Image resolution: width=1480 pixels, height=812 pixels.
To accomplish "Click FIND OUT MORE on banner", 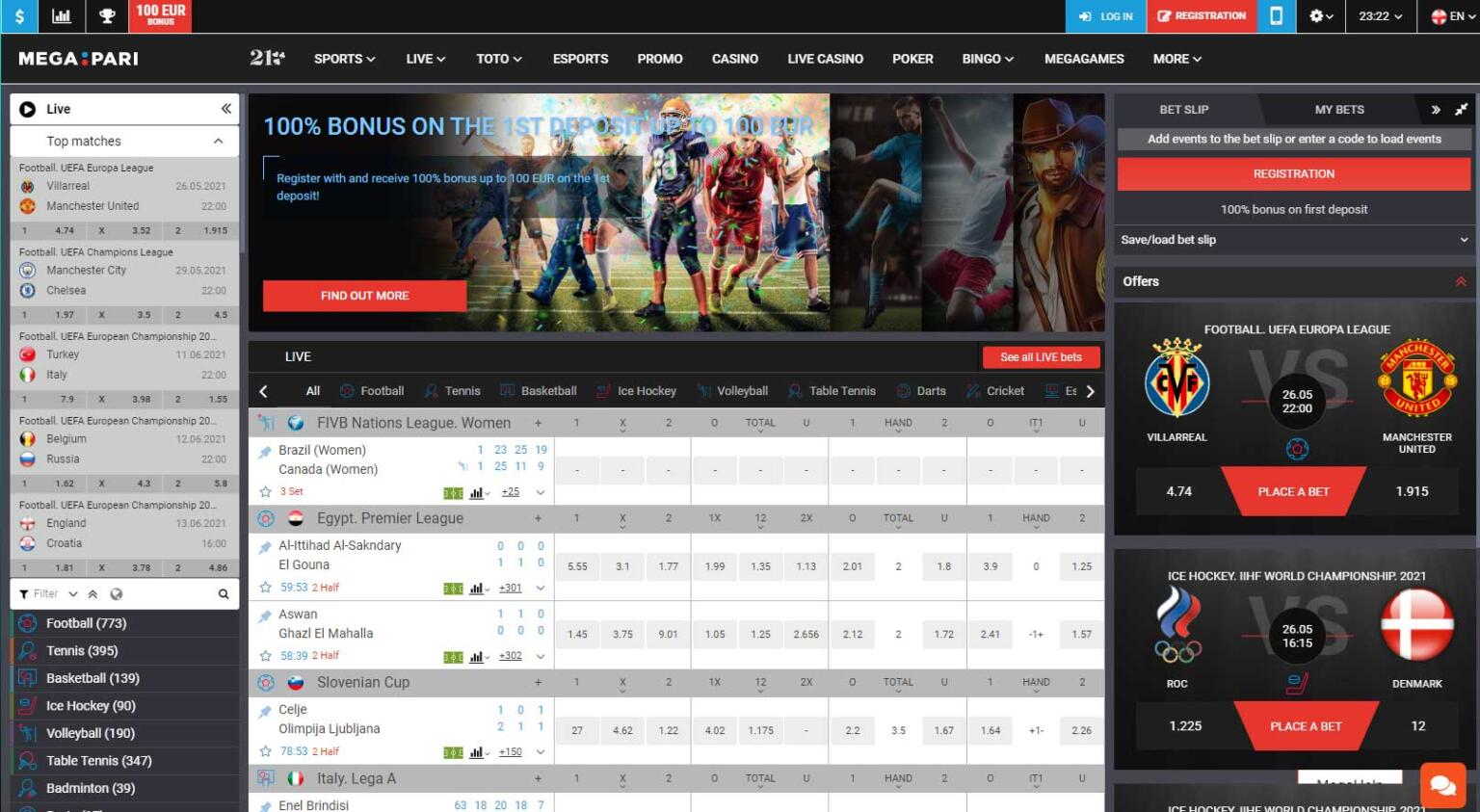I will tap(364, 296).
